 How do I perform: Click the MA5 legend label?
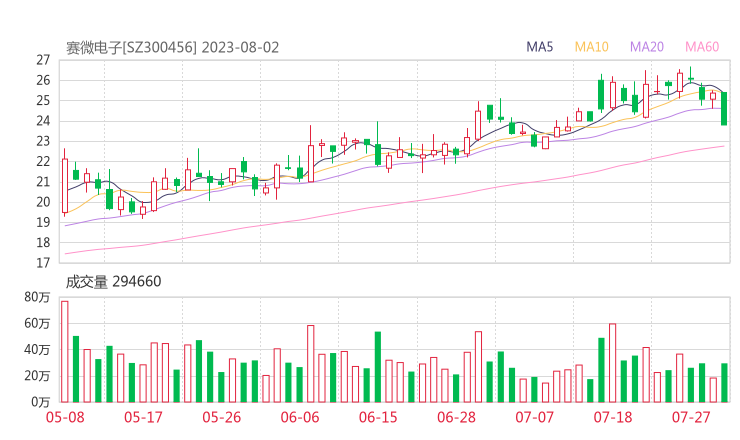540,47
